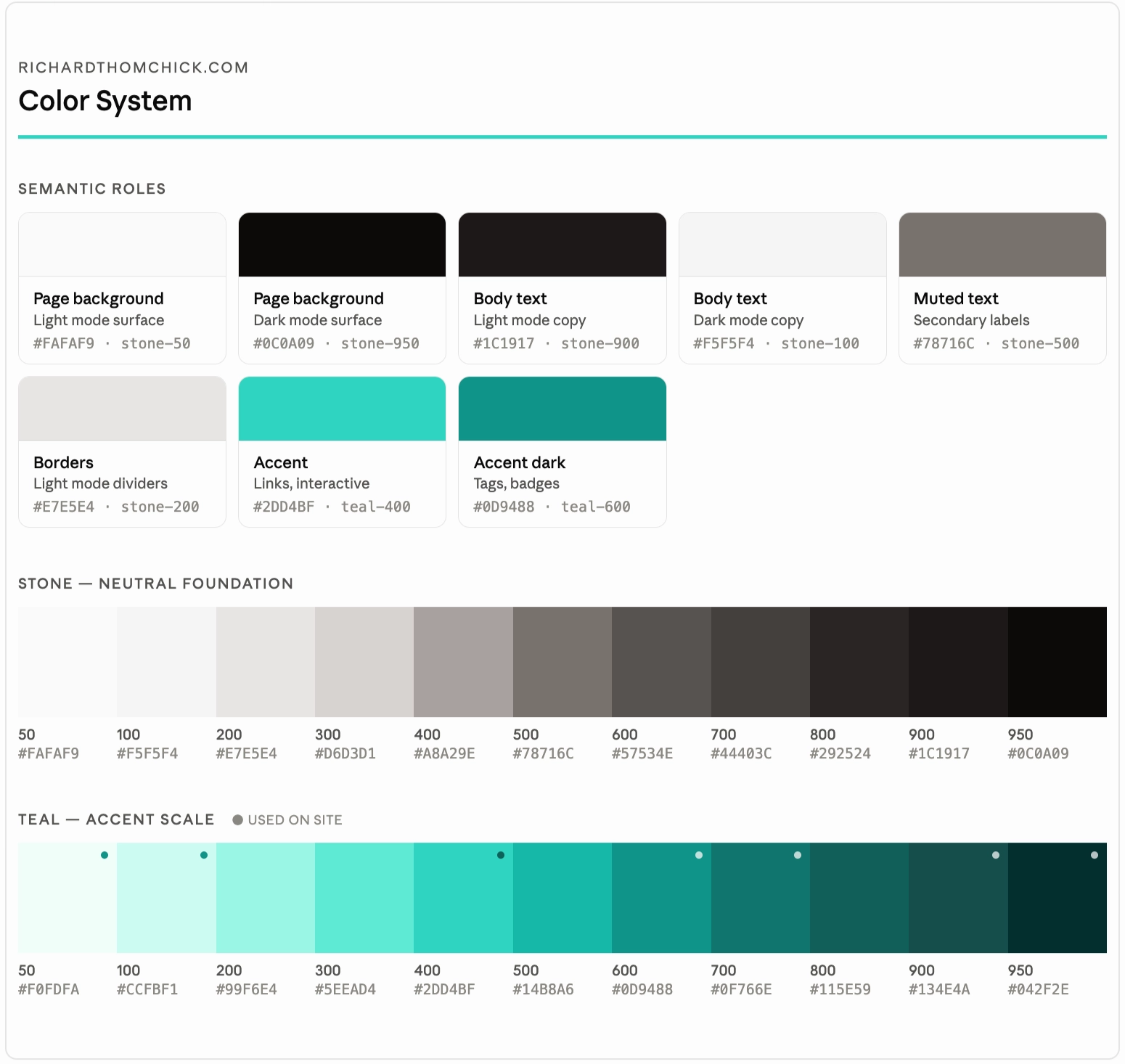Image resolution: width=1125 pixels, height=1064 pixels.
Task: Click the #F5F5F4 · stone-100 card label
Action: [x=777, y=343]
